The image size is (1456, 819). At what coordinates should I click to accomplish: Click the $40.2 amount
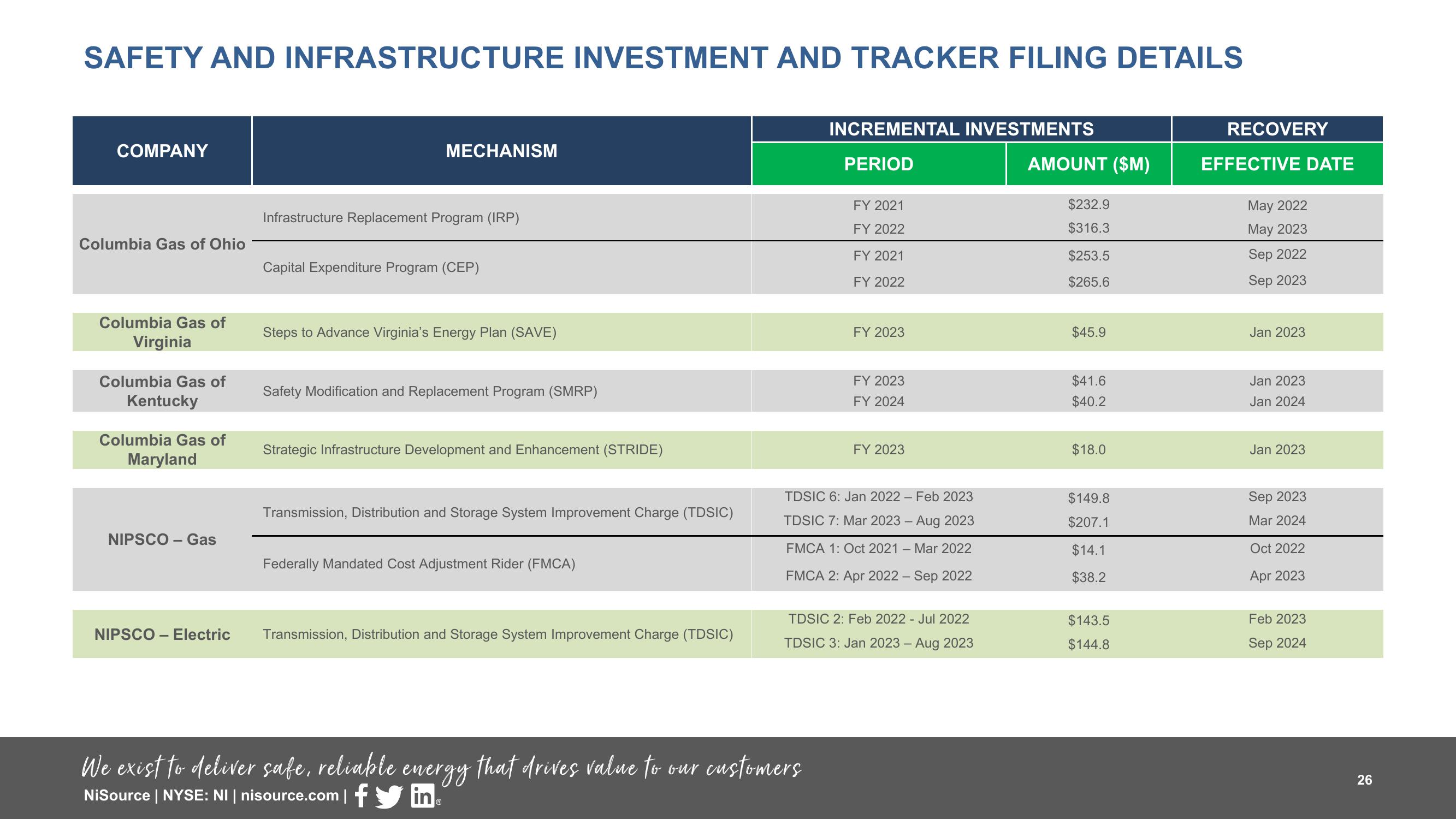[1088, 402]
